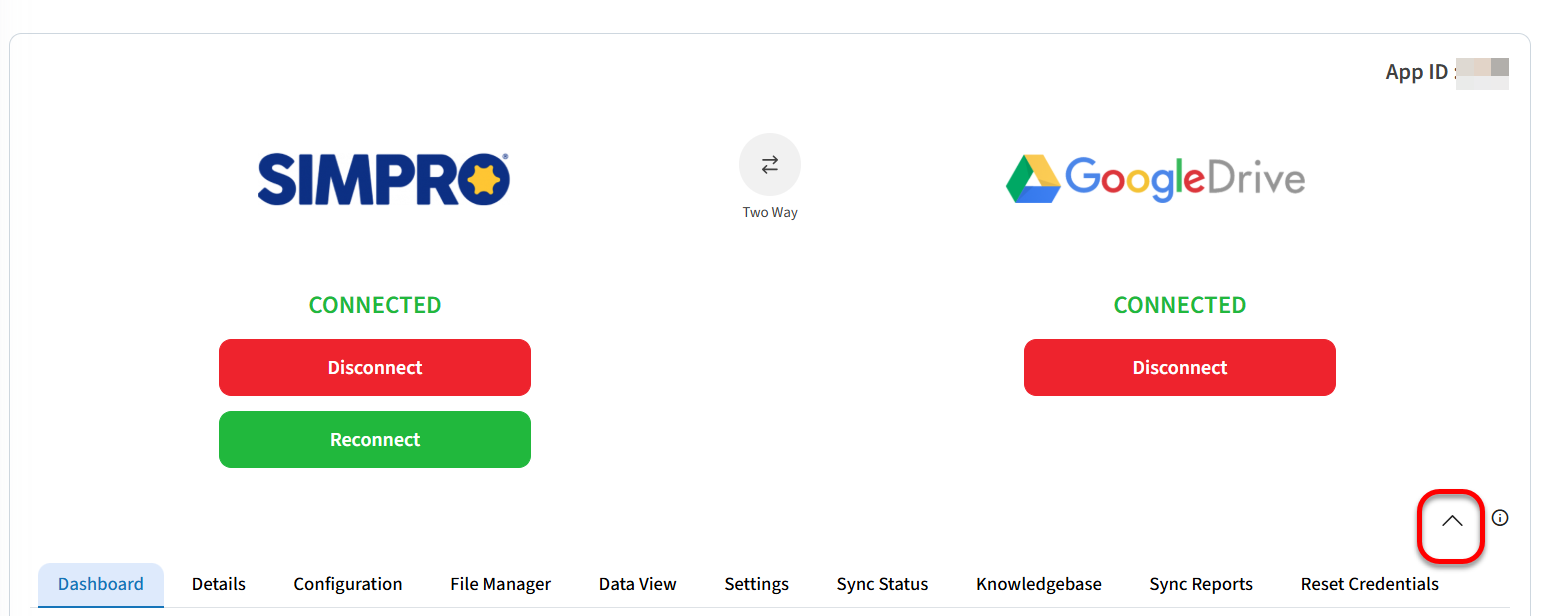Switch to the Settings tab
Viewport: 1542px width, 616px height.
point(756,585)
